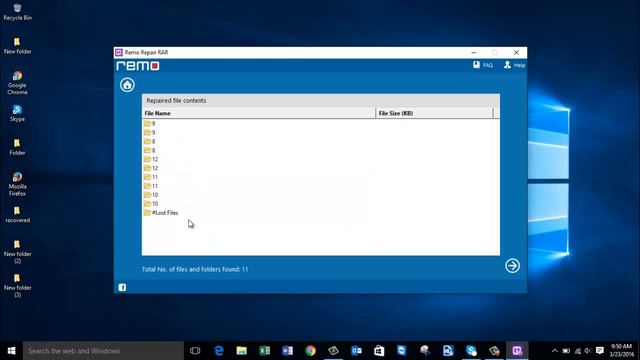Select the desktop icon labeled Folder
This screenshot has width=640, height=360.
(x=17, y=147)
